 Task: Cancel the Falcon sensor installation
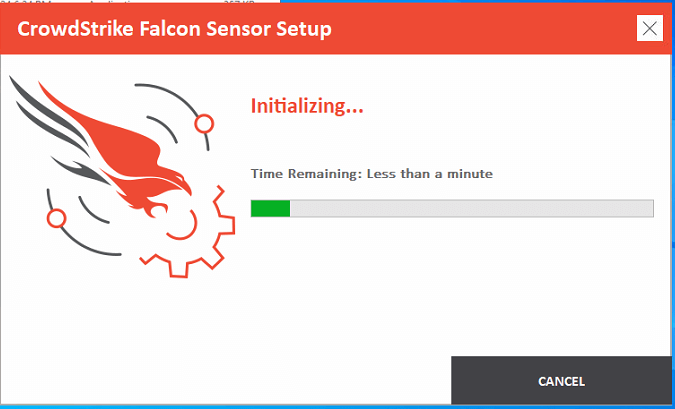pyautogui.click(x=561, y=381)
